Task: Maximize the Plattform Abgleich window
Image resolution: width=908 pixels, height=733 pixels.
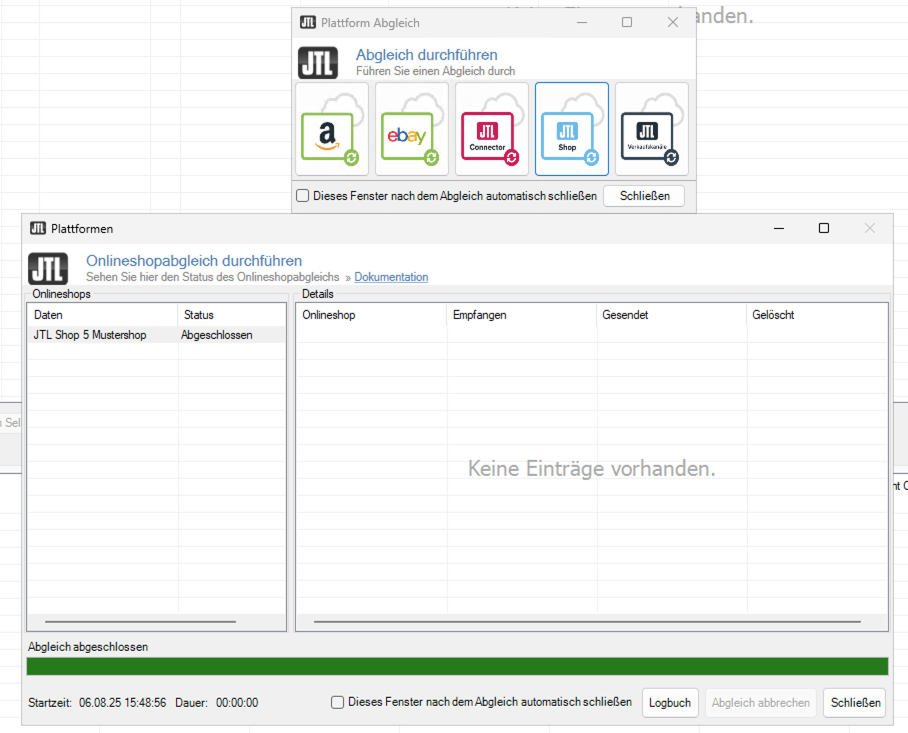Action: (627, 23)
